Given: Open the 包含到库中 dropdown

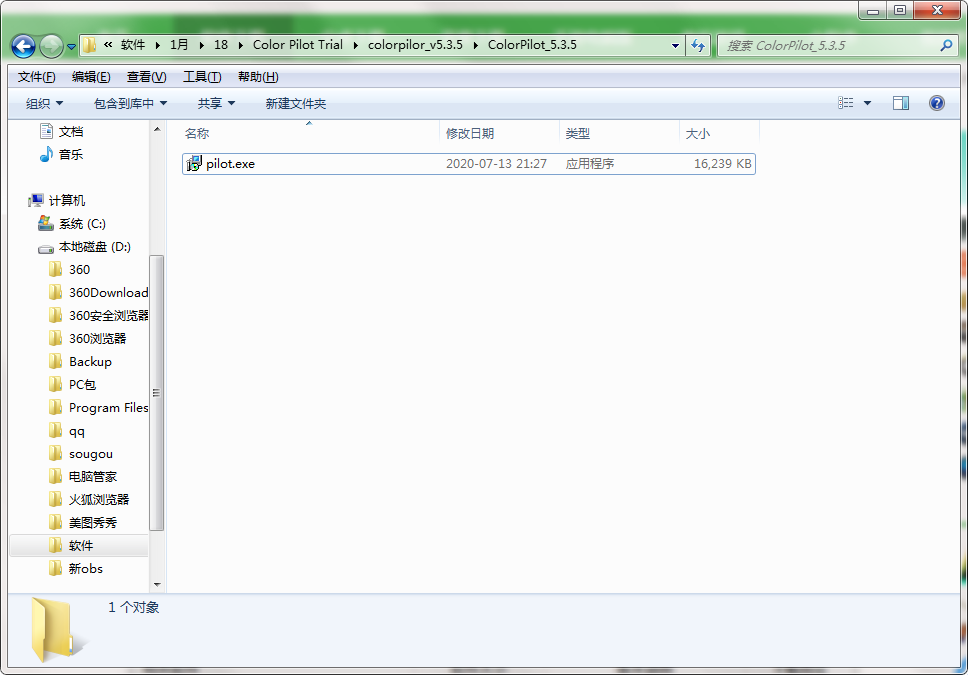Looking at the screenshot, I should pos(130,103).
